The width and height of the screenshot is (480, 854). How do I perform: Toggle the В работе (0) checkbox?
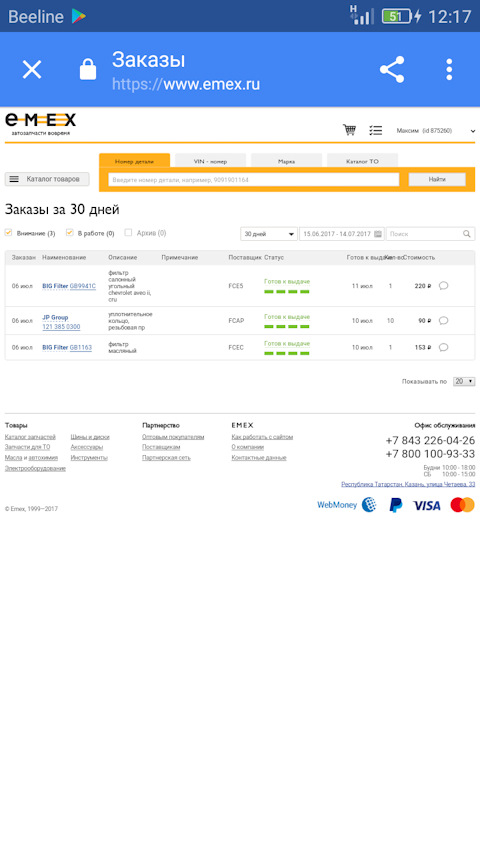tap(69, 233)
